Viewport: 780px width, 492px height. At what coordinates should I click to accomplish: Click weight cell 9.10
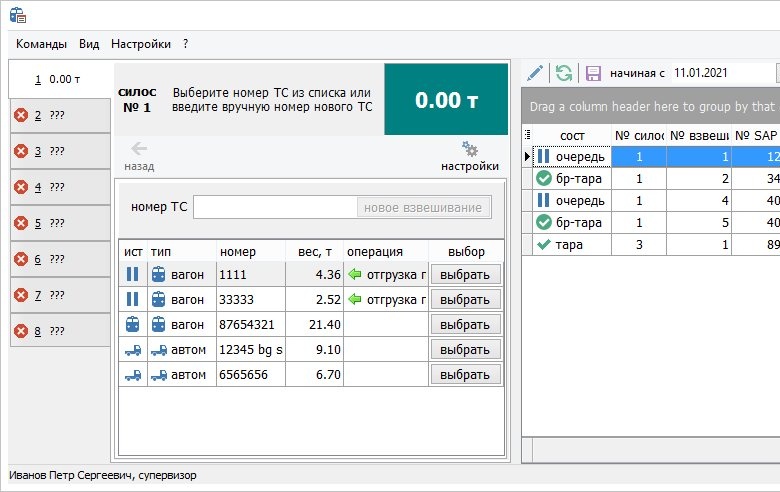tap(314, 350)
